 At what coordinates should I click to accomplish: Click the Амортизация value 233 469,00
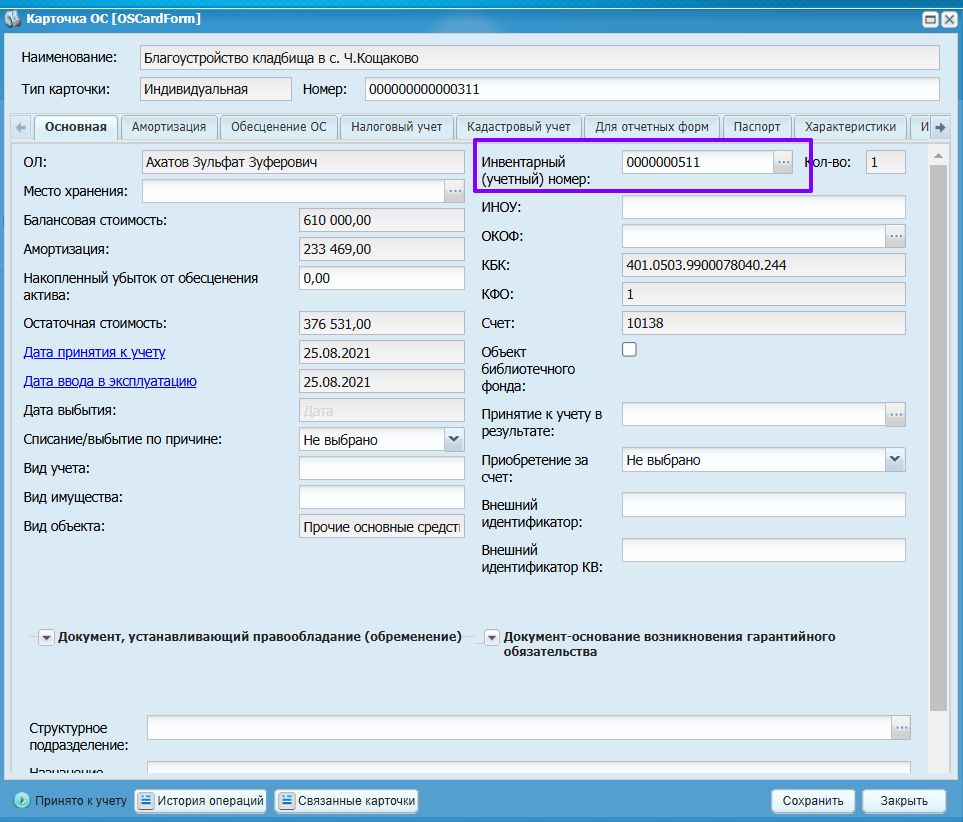[381, 249]
